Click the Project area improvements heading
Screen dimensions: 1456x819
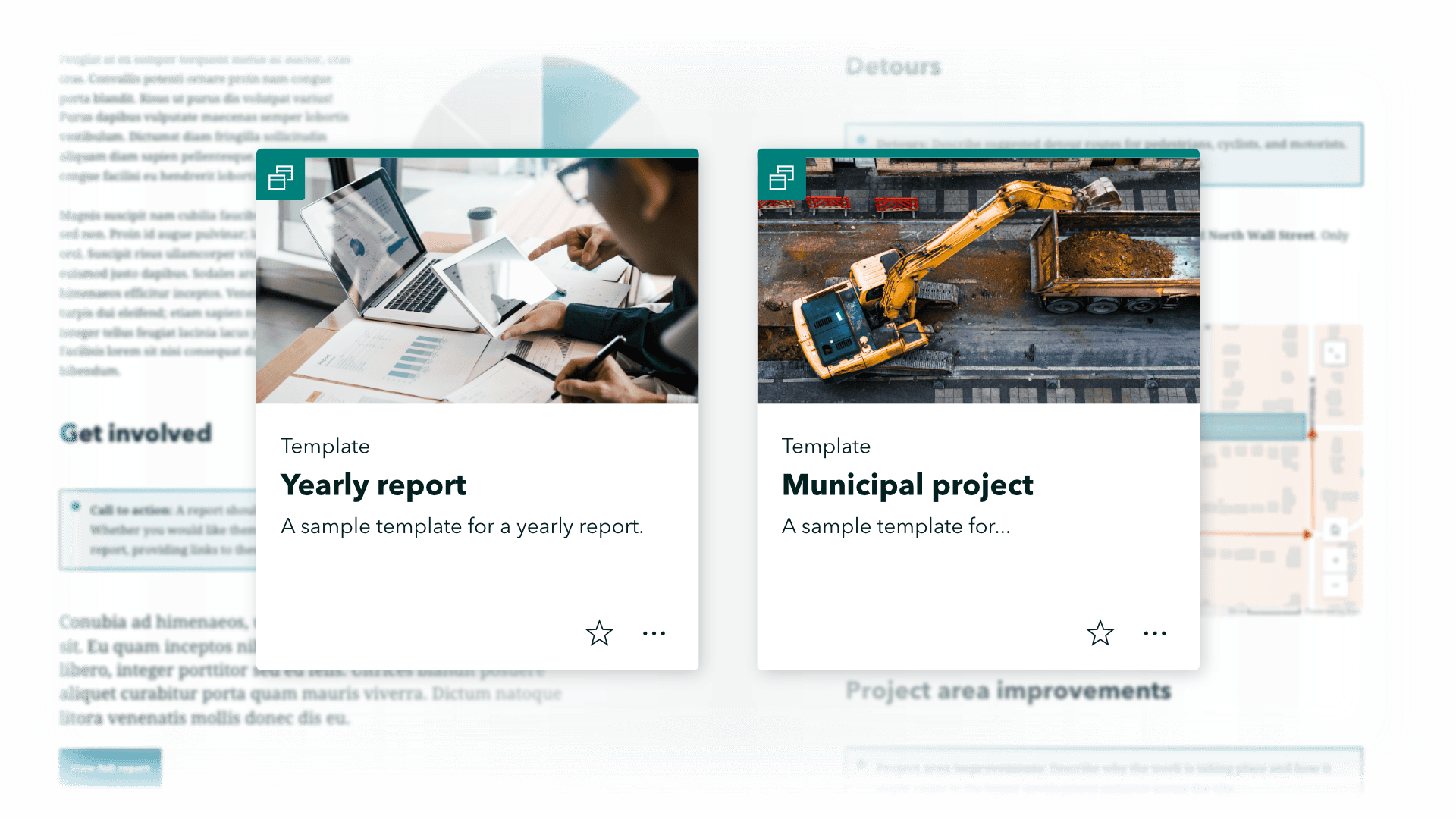coord(1008,691)
